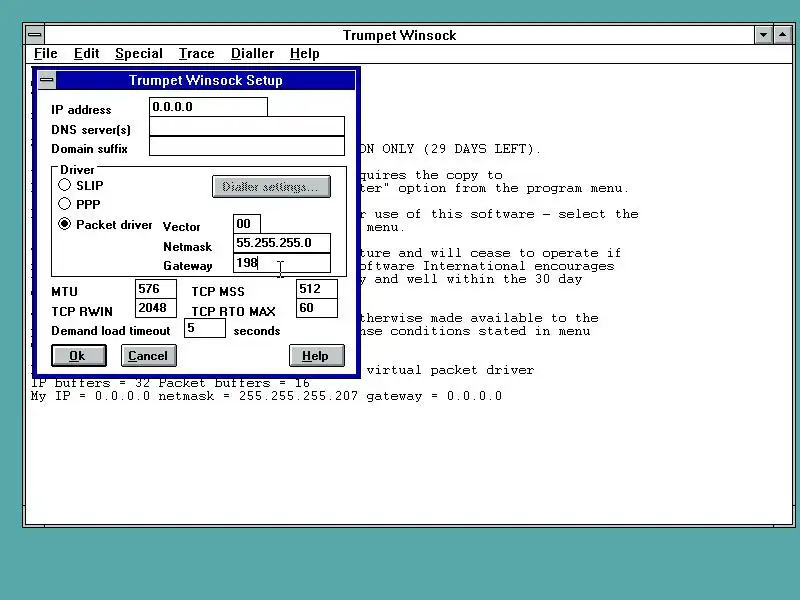This screenshot has width=800, height=600.
Task: Click the '29 DAYS LEFT' text
Action: (478, 149)
